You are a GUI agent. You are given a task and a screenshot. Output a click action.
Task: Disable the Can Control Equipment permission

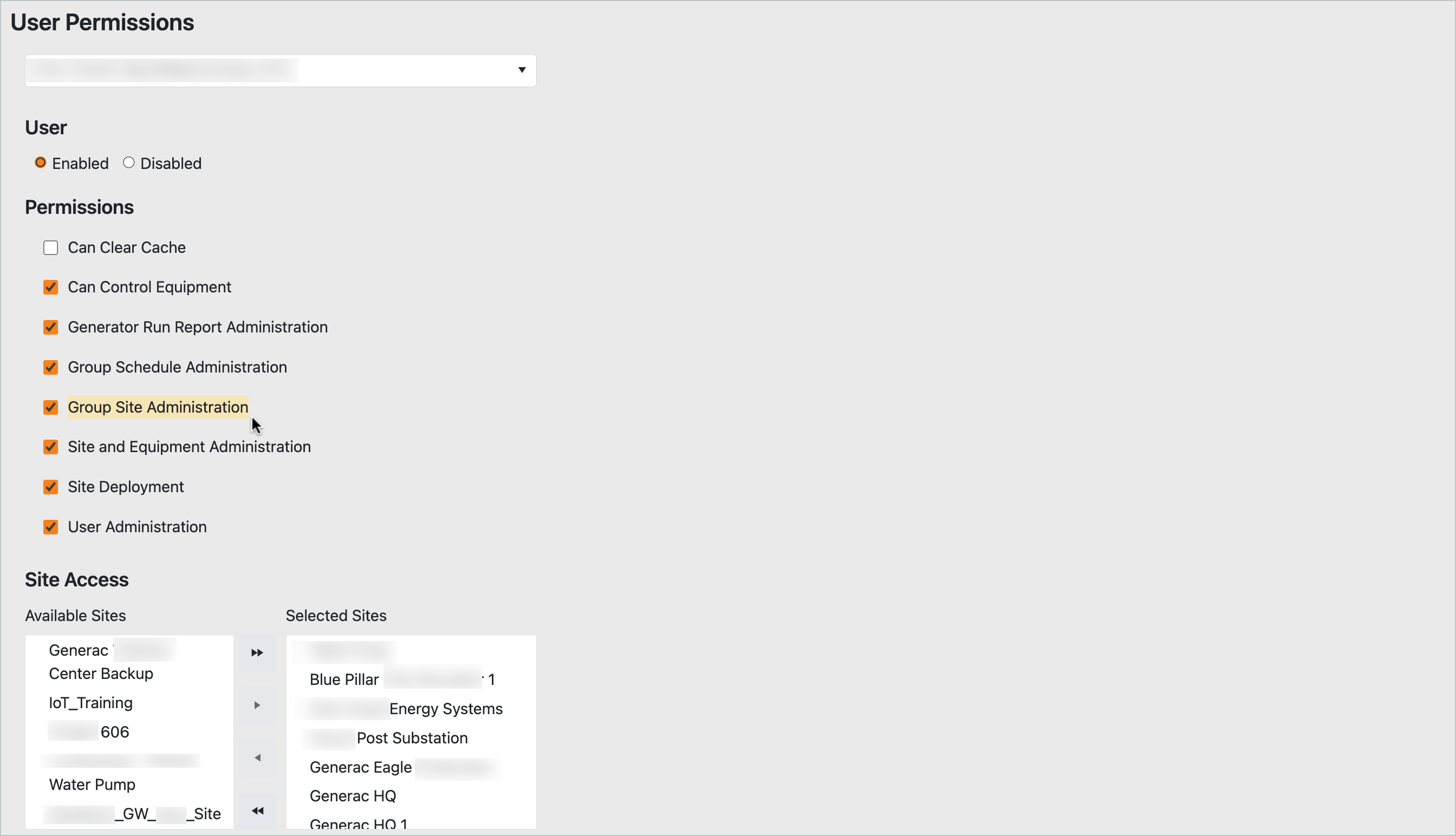pos(51,287)
